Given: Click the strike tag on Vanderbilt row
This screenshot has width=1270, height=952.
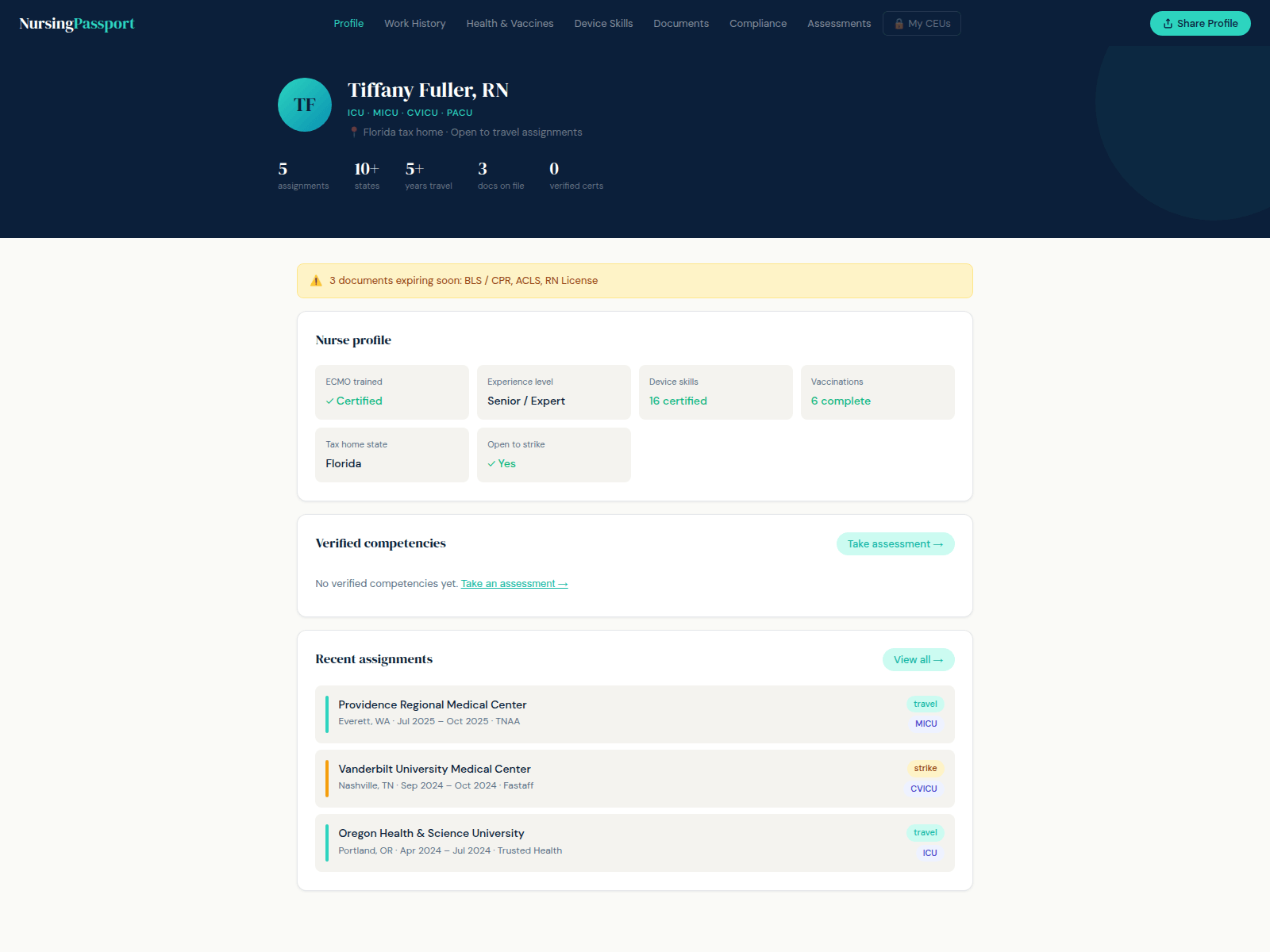Looking at the screenshot, I should [926, 769].
